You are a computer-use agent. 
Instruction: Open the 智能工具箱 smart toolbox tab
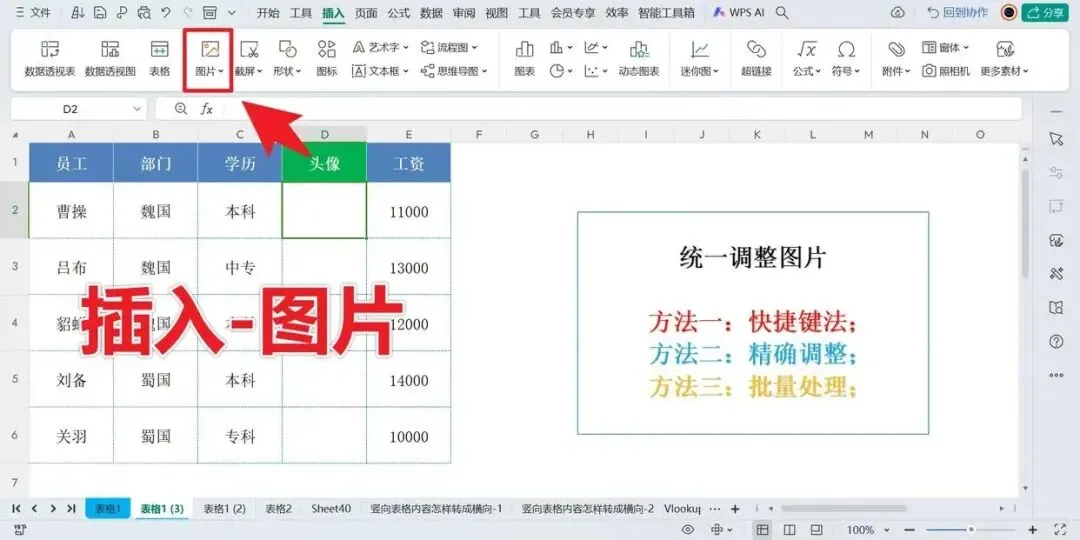coord(666,12)
